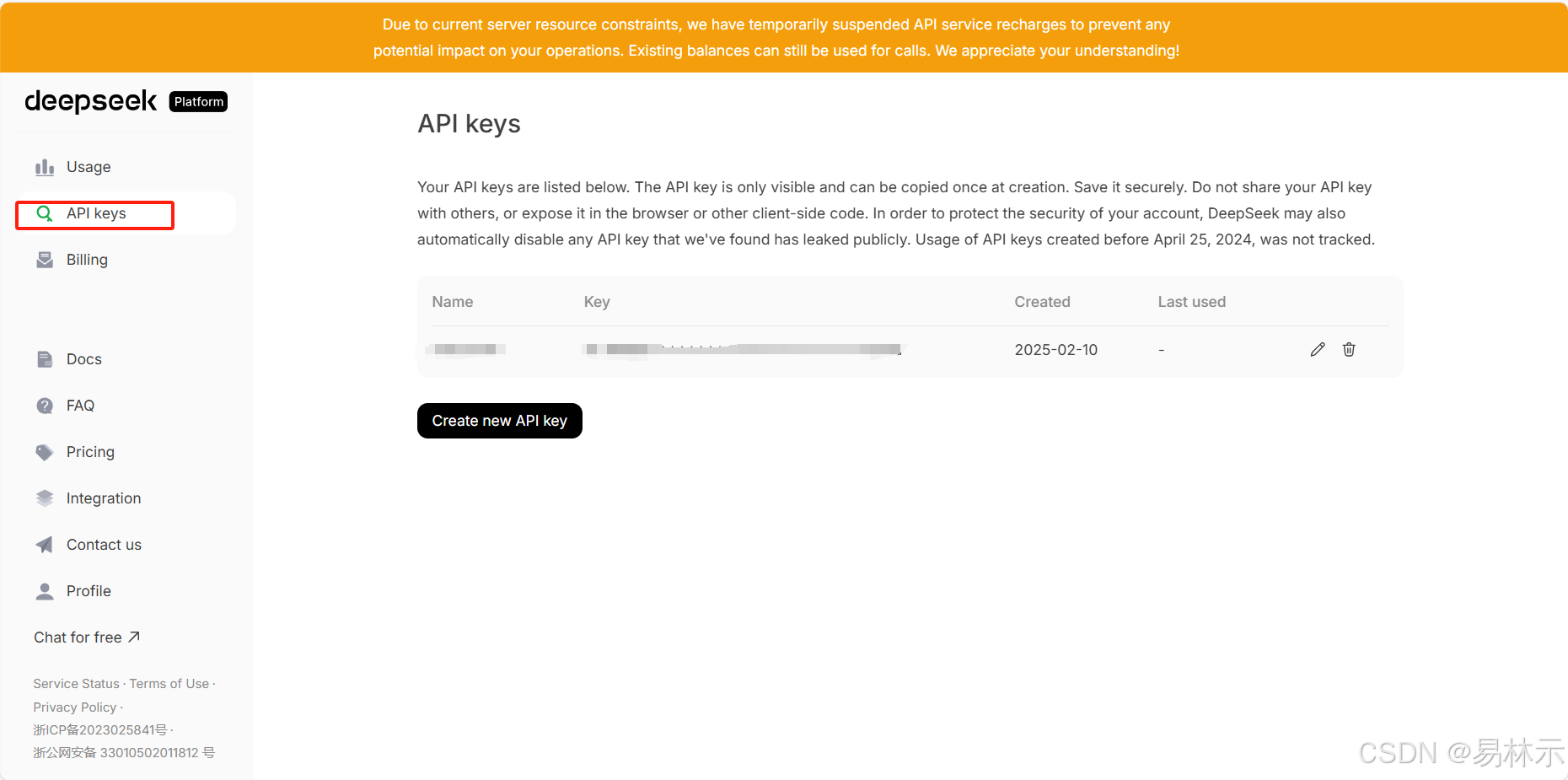The height and width of the screenshot is (780, 1568).
Task: Open the Chat for free link
Action: point(87,637)
